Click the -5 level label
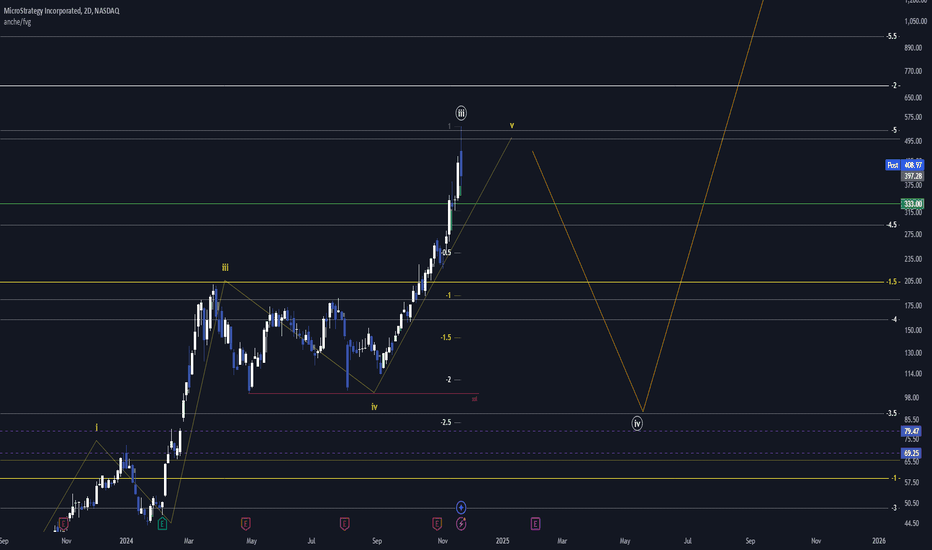The image size is (932, 550). pyautogui.click(x=894, y=130)
